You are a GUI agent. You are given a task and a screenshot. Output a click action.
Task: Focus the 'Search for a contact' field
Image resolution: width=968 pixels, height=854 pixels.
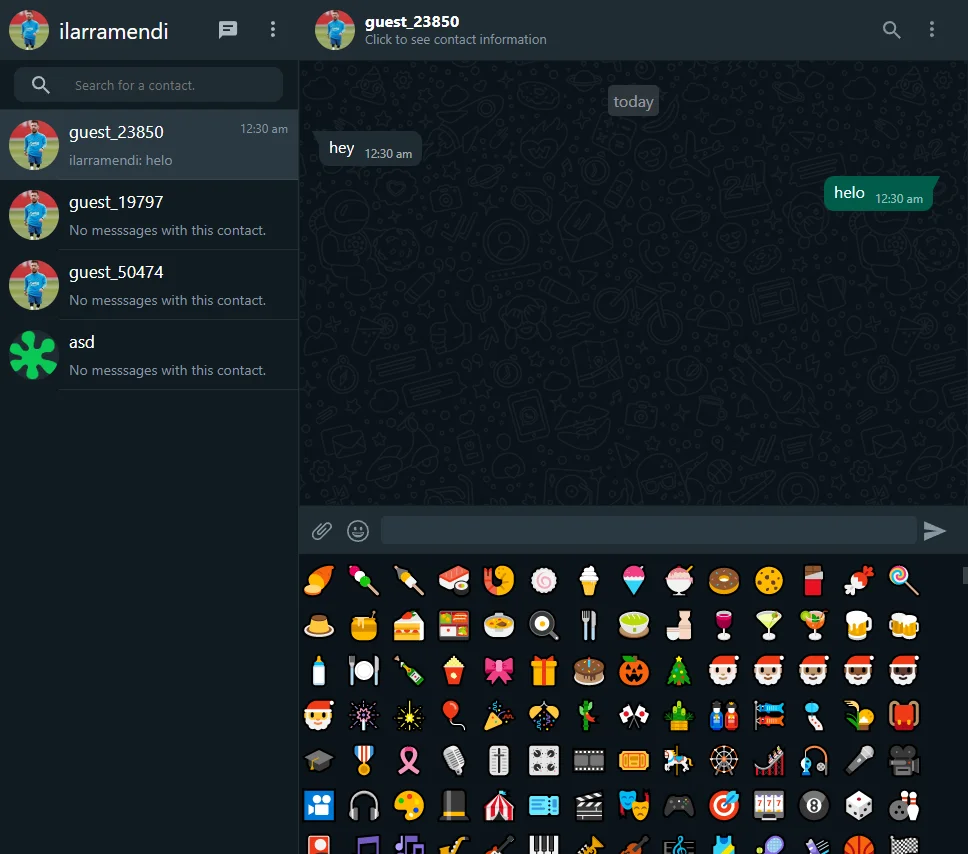pos(148,85)
